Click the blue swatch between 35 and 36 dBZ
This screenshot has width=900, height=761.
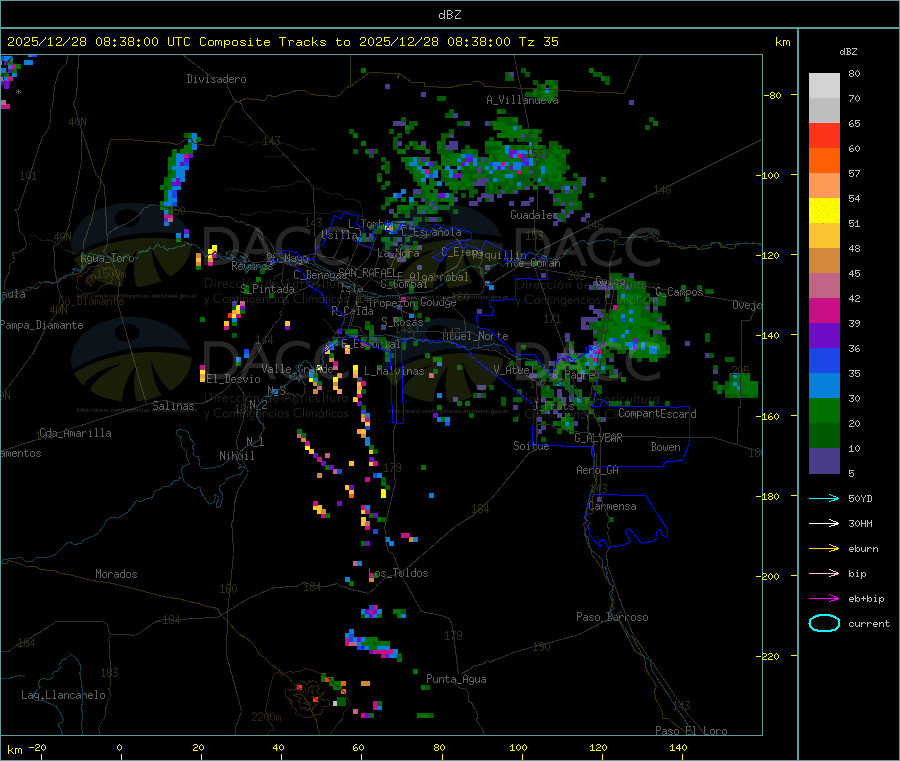(824, 360)
